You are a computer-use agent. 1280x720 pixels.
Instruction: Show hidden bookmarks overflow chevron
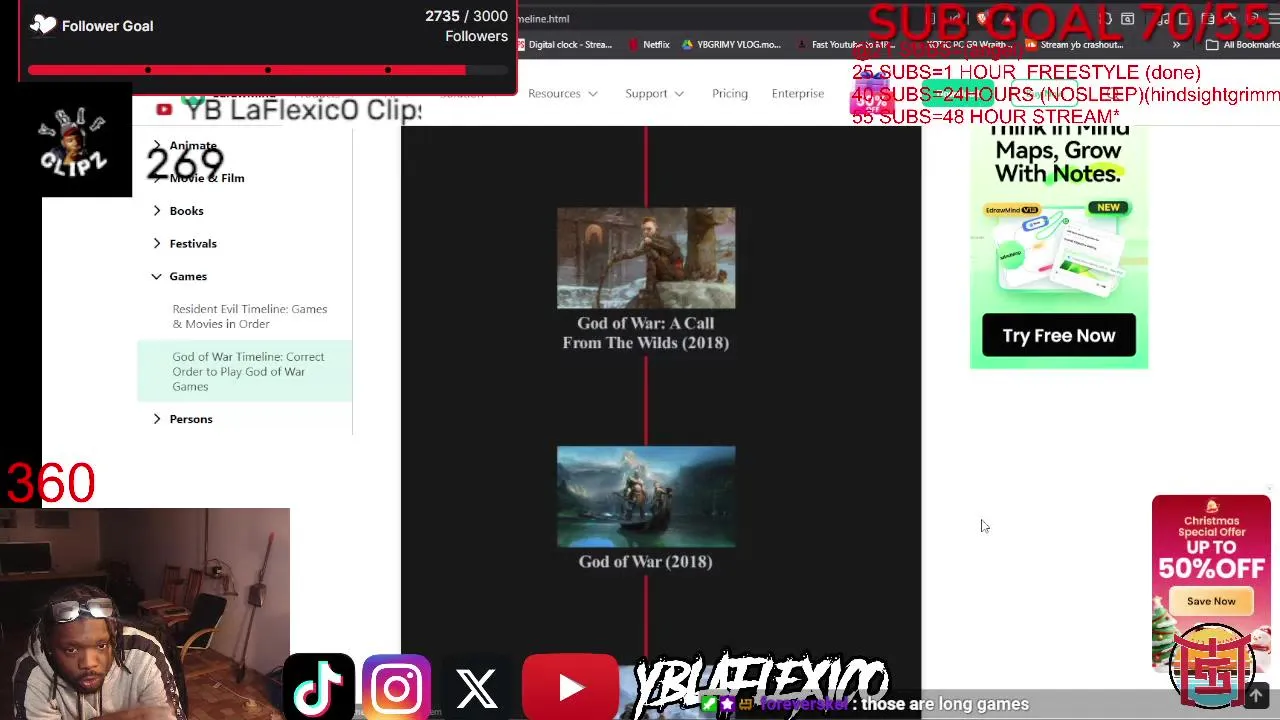coord(1176,45)
